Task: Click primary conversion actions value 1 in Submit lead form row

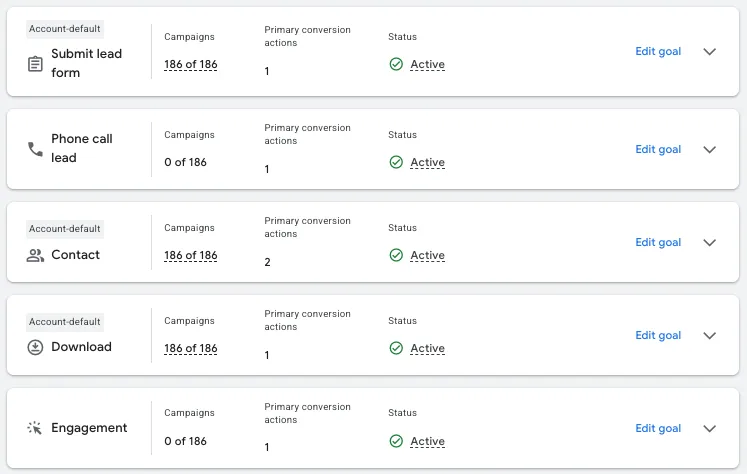Action: point(267,71)
